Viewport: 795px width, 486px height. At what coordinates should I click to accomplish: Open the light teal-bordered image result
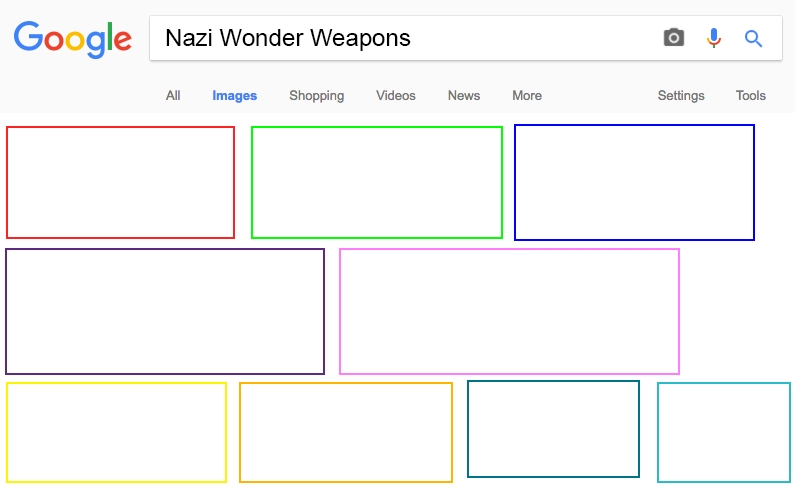(x=724, y=432)
